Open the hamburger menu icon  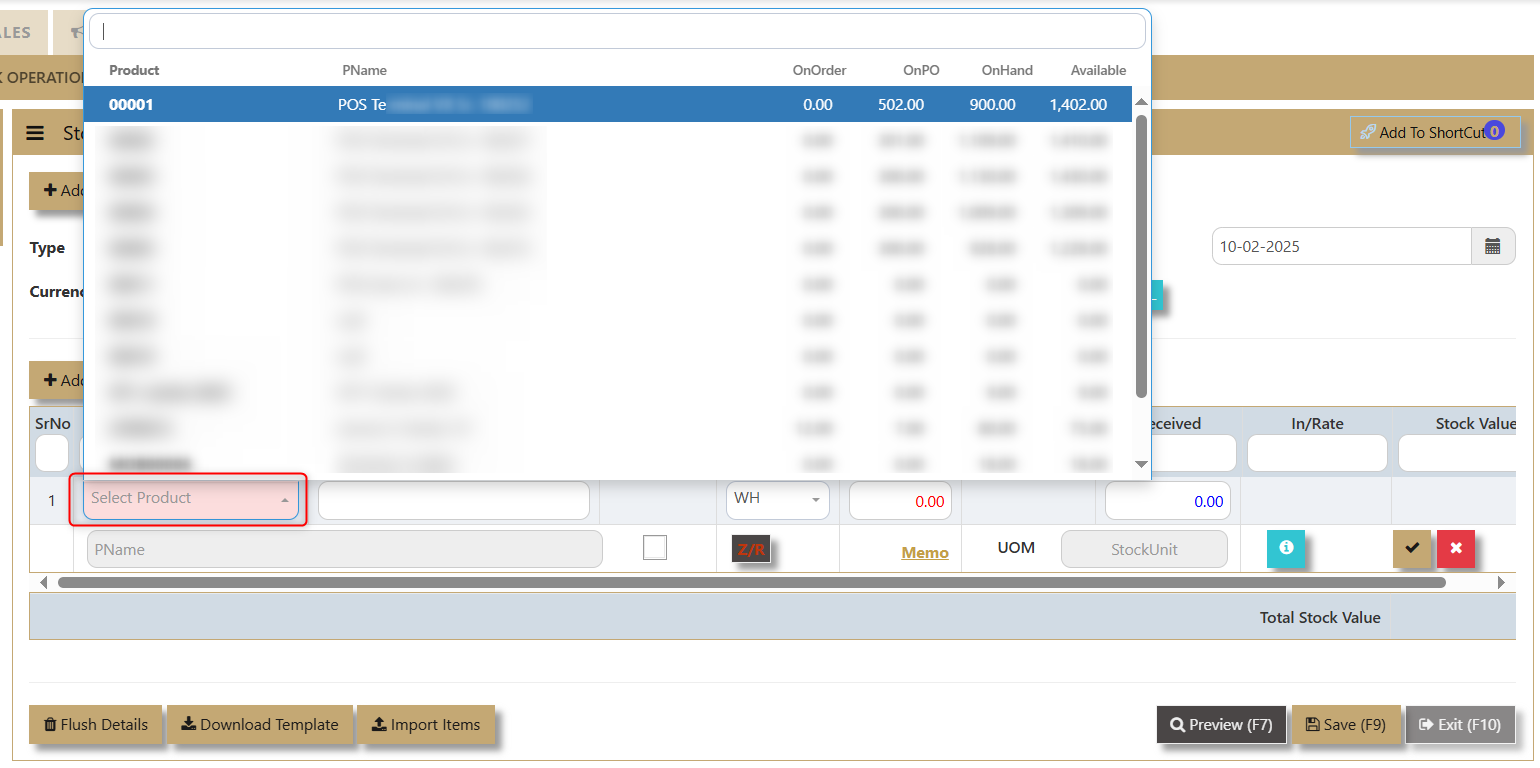[x=35, y=133]
